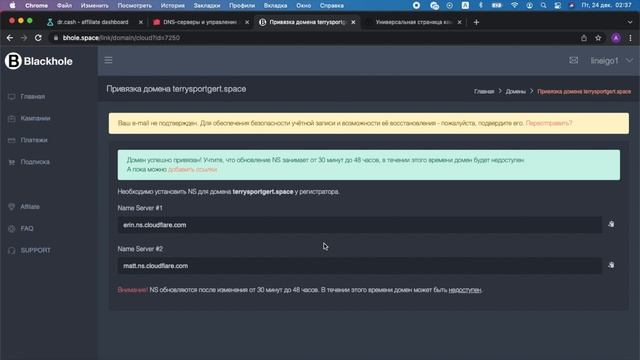Open Spotlight search icon
This screenshot has height=360, width=640.
pyautogui.click(x=543, y=5)
